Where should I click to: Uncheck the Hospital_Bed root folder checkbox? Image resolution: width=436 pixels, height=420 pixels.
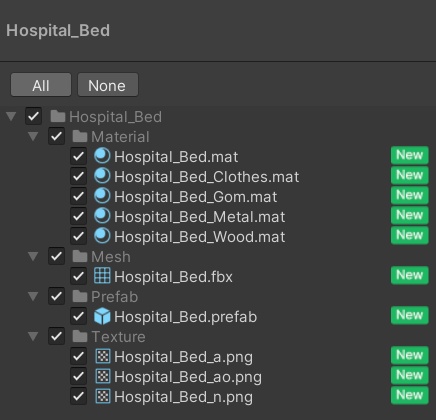coord(33,116)
